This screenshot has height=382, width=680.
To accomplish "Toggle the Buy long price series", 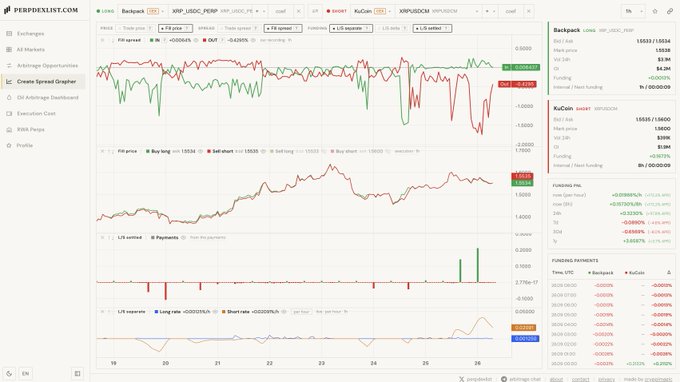I will pyautogui.click(x=158, y=151).
